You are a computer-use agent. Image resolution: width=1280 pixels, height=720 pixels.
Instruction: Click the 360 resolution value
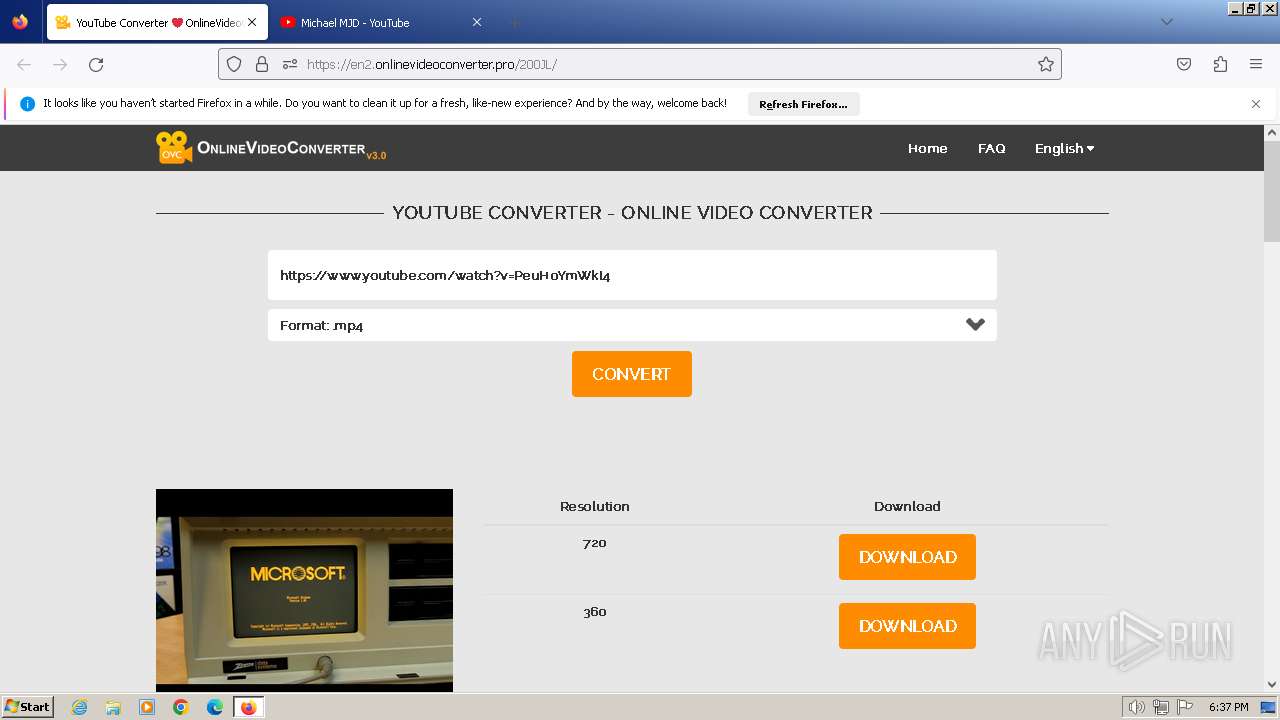tap(594, 612)
